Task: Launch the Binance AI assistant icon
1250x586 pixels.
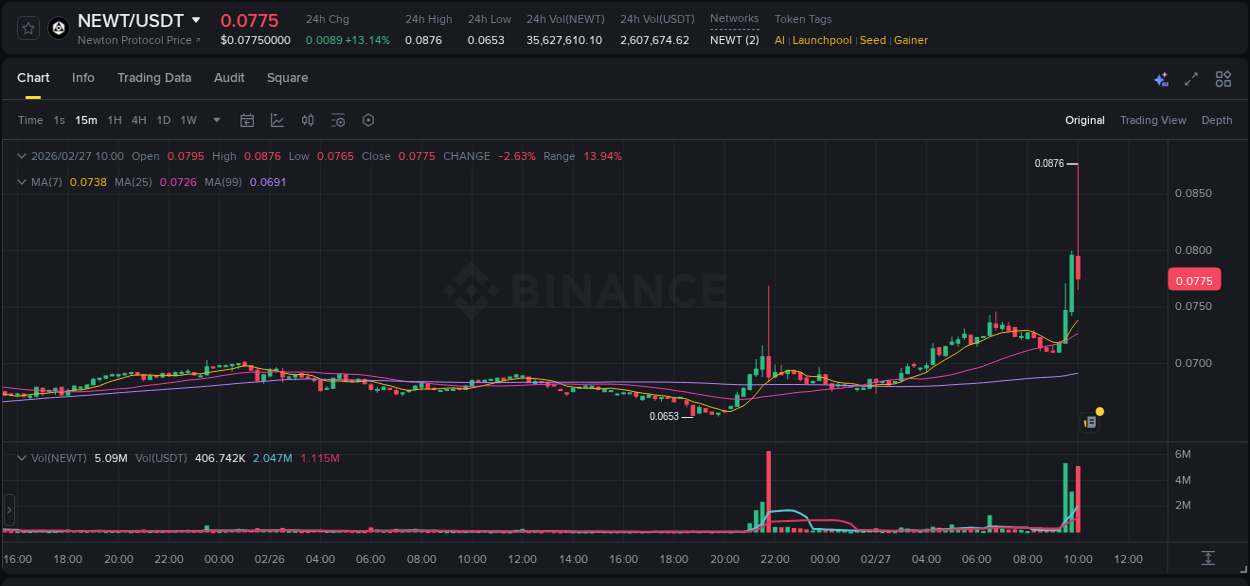Action: [1161, 79]
